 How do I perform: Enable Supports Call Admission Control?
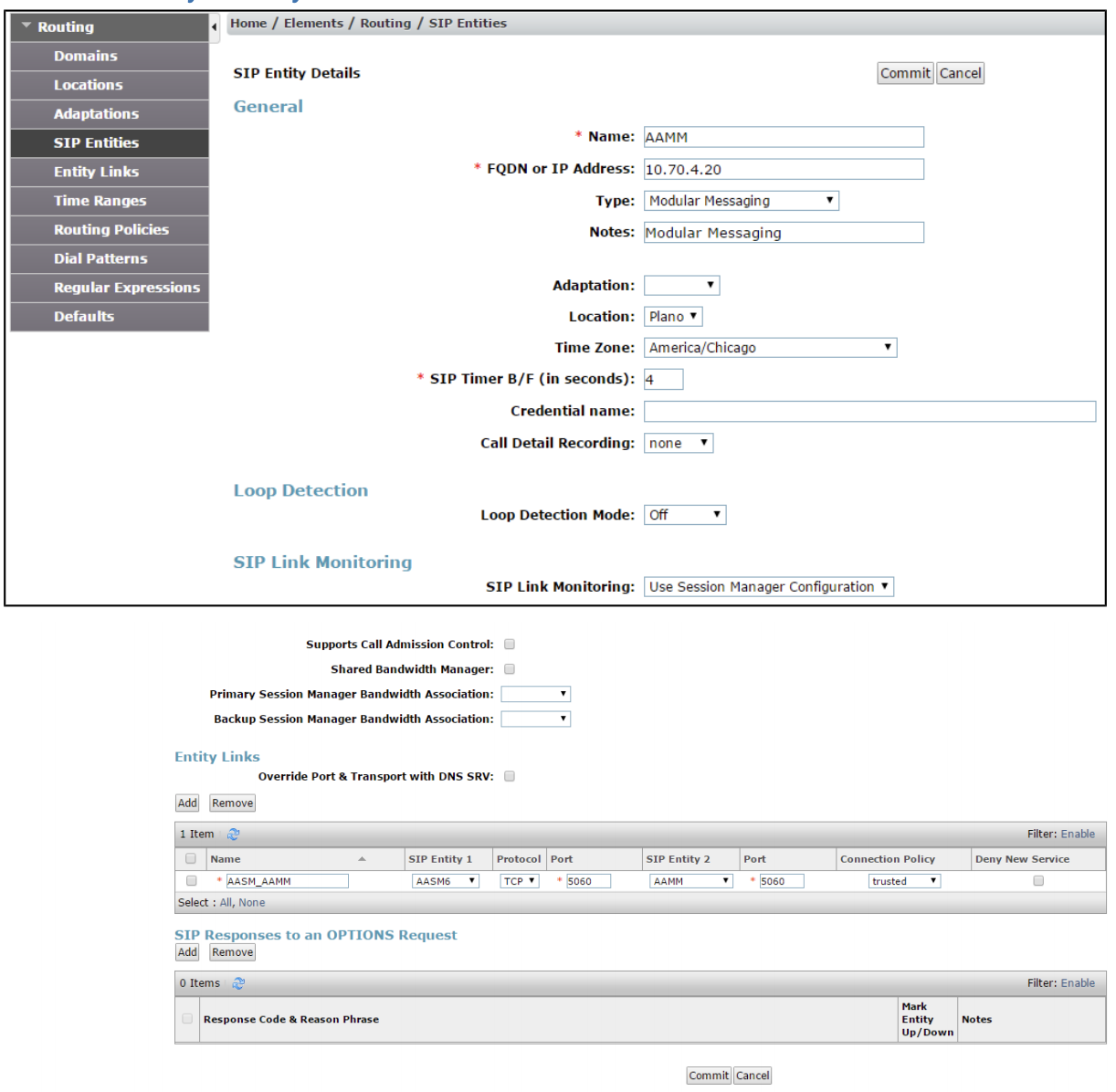508,643
